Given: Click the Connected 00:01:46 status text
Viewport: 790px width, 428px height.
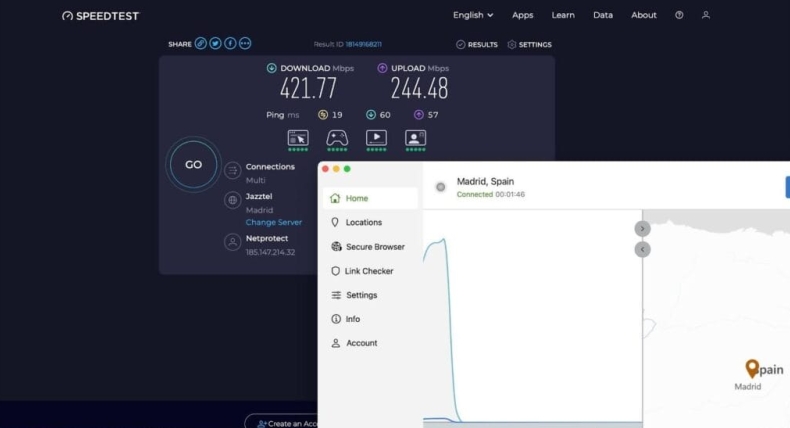Looking at the screenshot, I should 491,194.
